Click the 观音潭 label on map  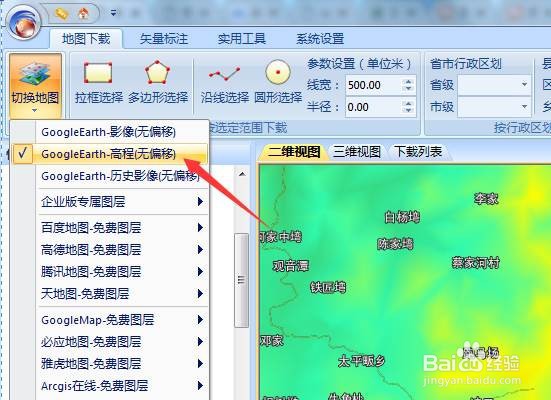coord(291,265)
